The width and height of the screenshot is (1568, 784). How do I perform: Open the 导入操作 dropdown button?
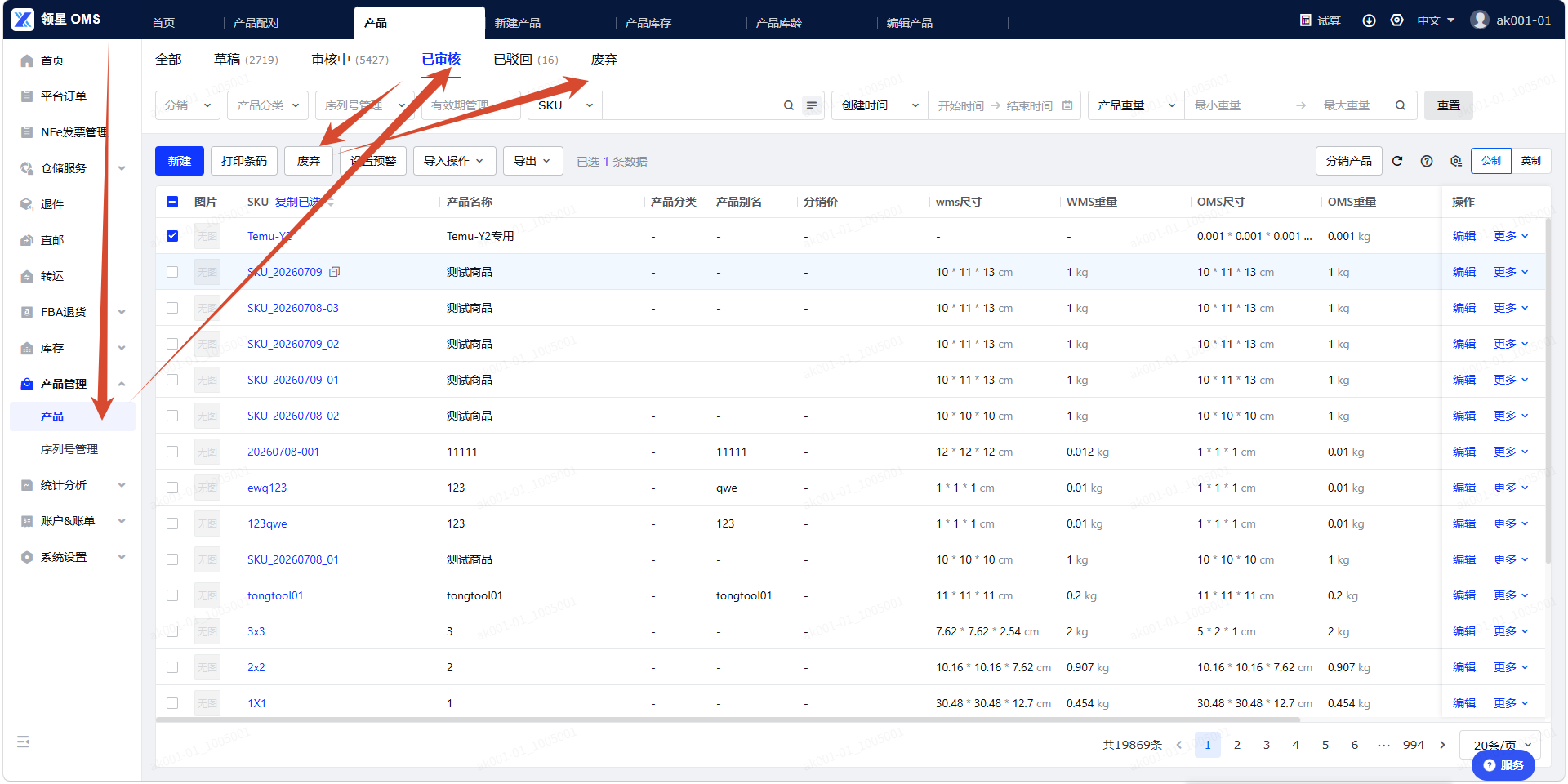pyautogui.click(x=454, y=161)
